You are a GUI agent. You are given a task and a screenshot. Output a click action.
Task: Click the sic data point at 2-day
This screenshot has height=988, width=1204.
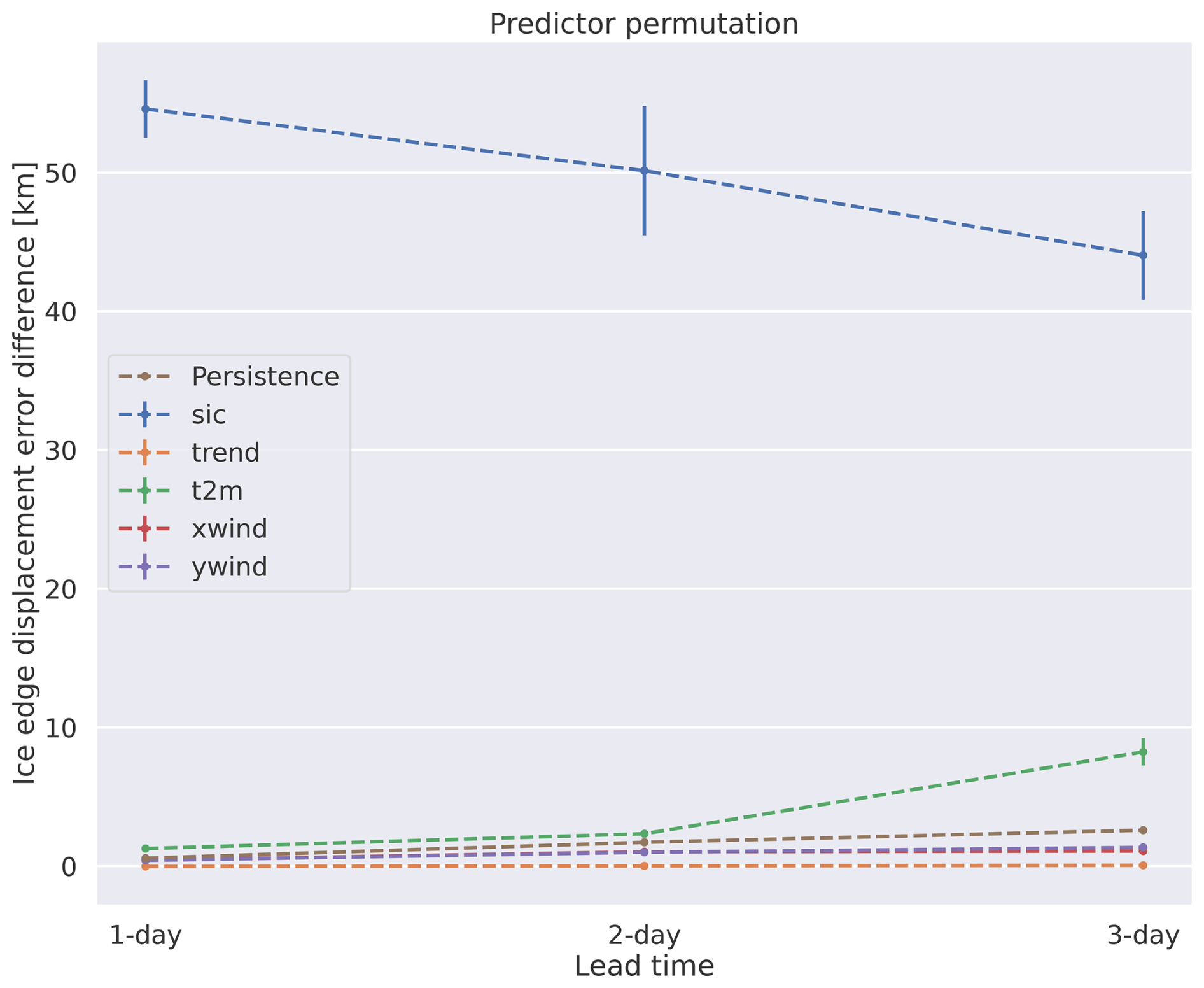644,171
